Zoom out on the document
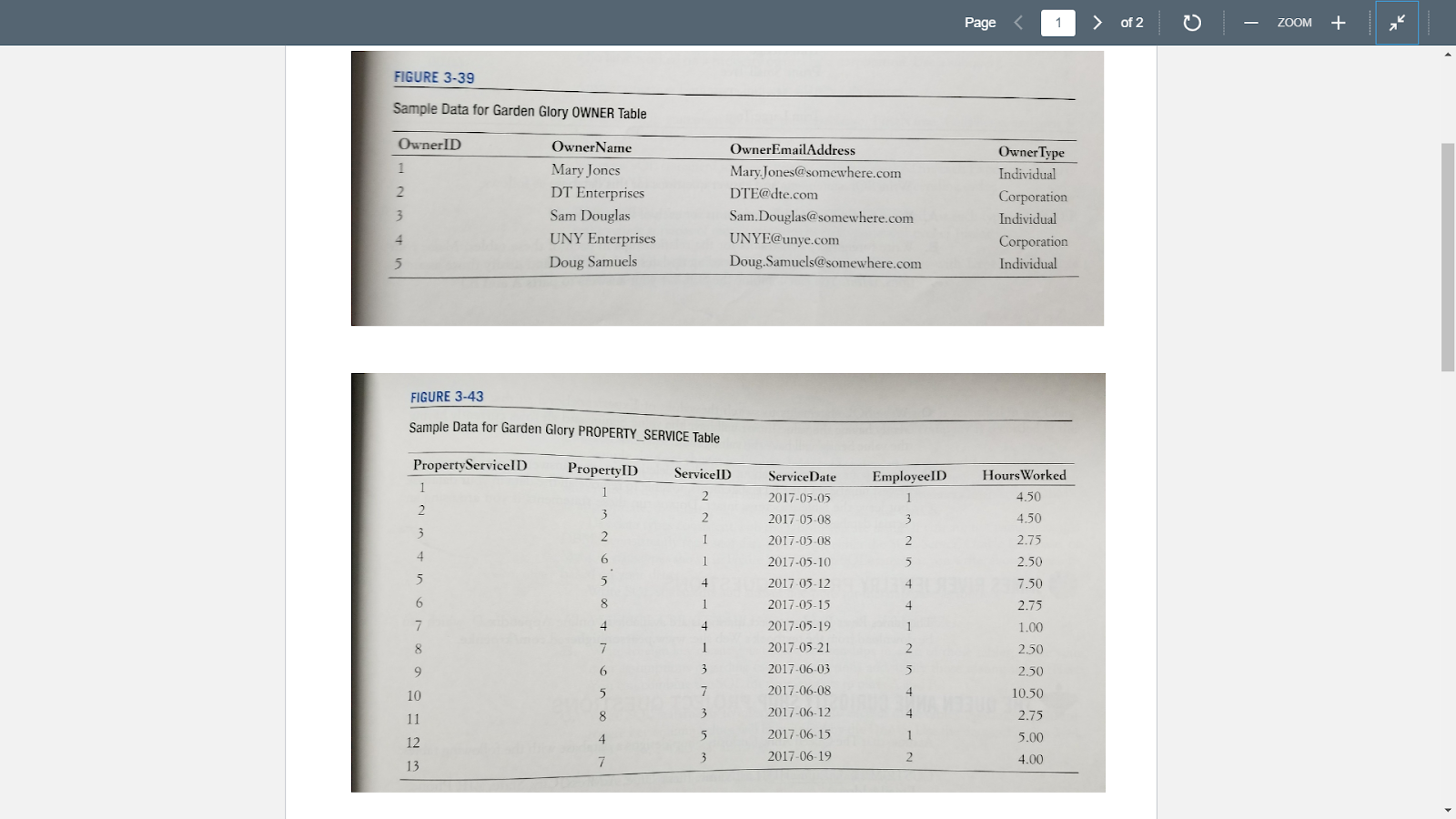 (x=1250, y=22)
